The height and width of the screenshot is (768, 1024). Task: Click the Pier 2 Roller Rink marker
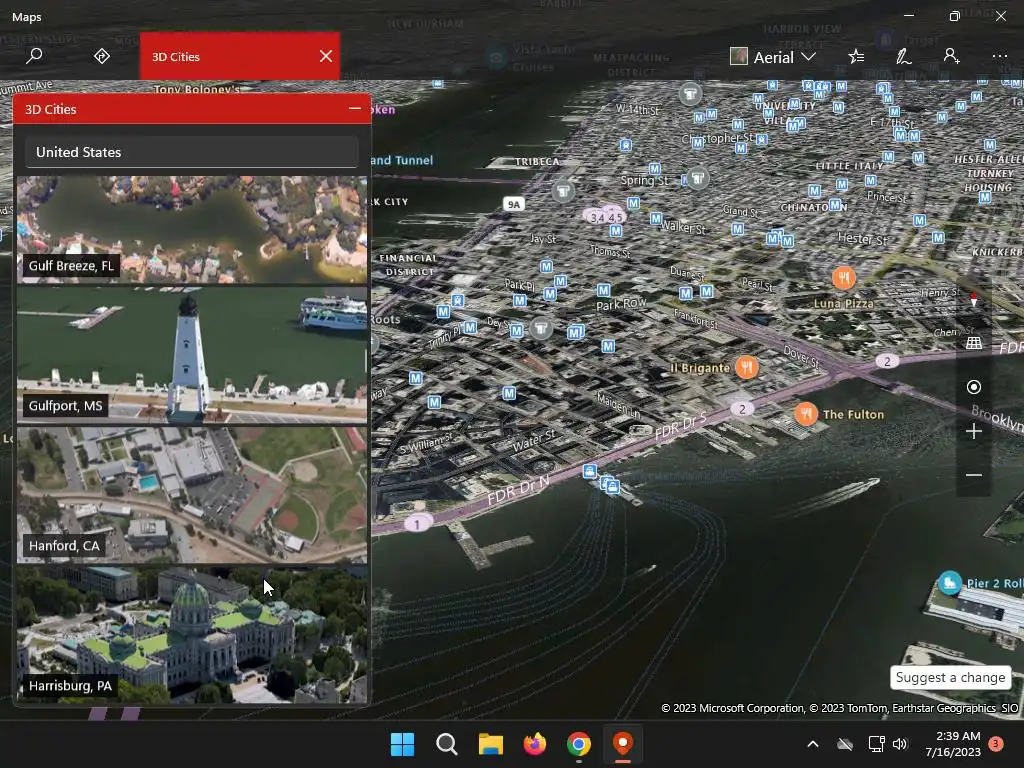click(x=949, y=583)
